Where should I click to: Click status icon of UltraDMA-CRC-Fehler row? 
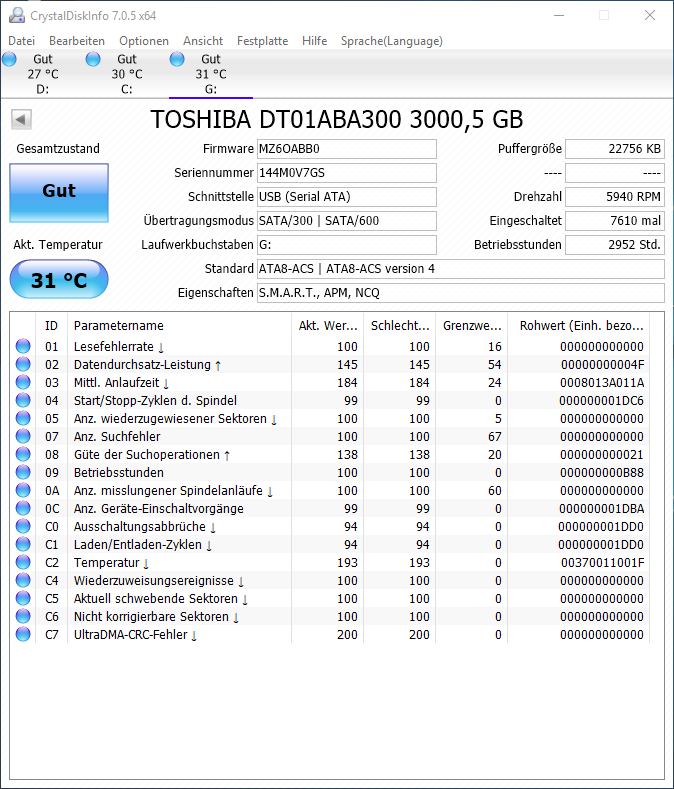[x=23, y=635]
